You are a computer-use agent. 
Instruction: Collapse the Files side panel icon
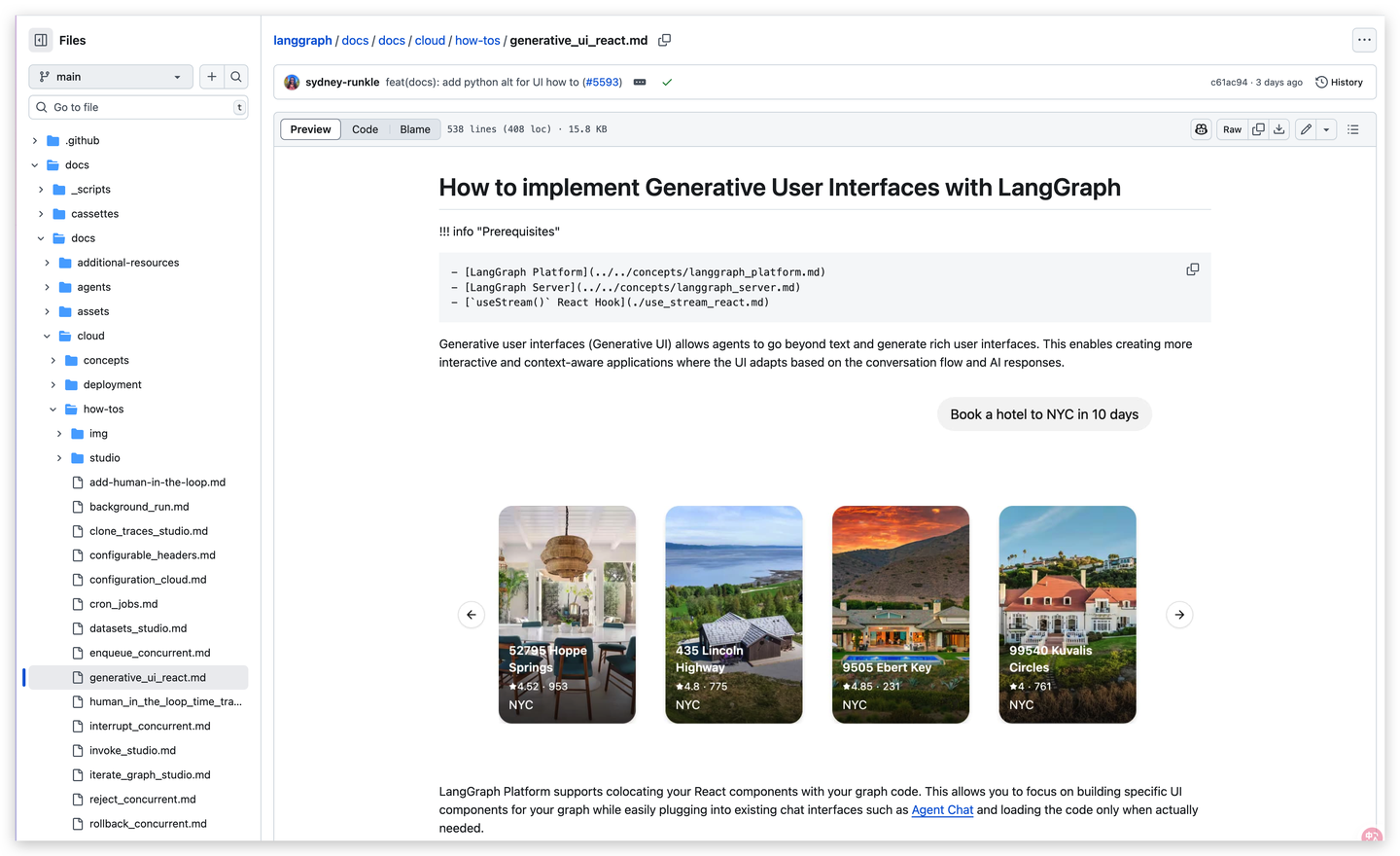click(x=41, y=40)
